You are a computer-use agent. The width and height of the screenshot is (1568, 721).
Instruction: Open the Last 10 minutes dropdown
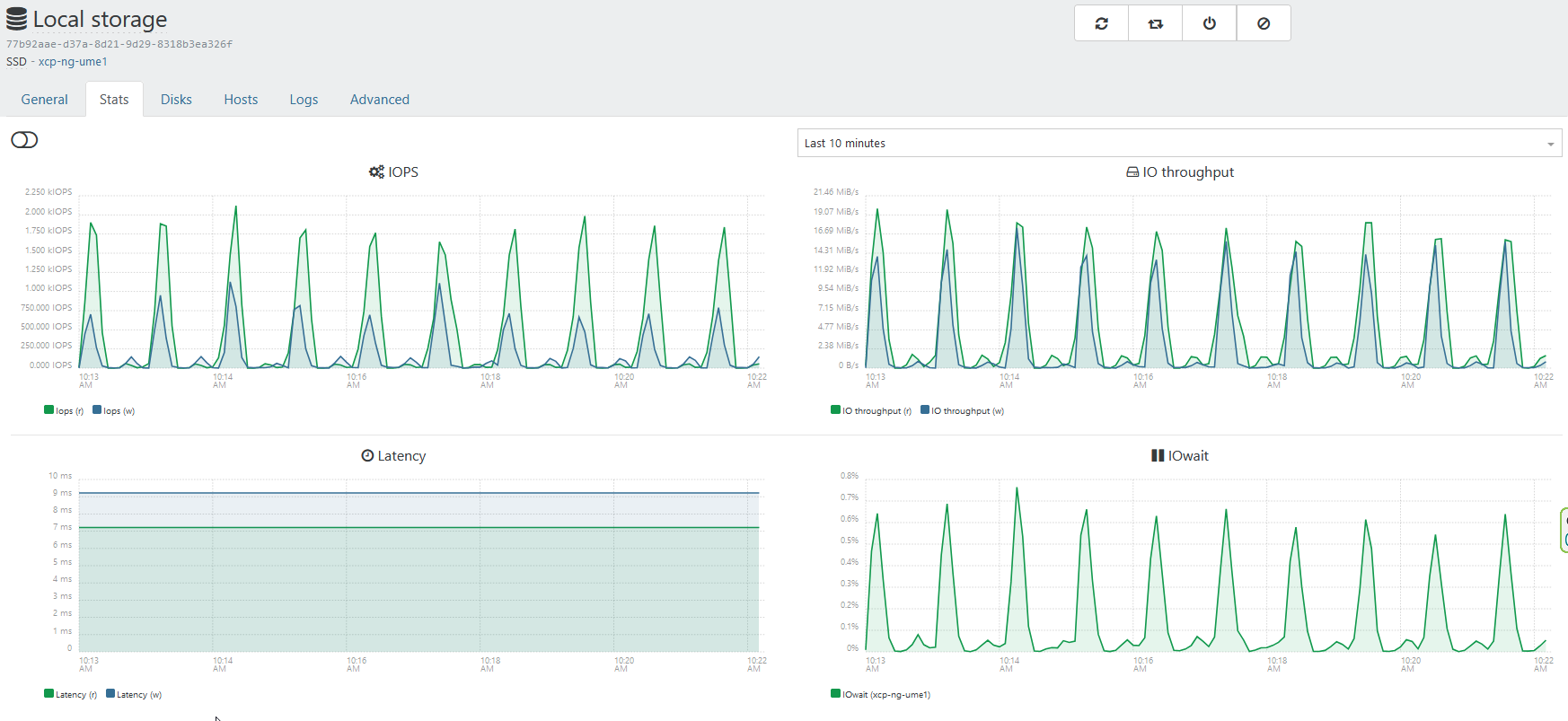[1179, 143]
